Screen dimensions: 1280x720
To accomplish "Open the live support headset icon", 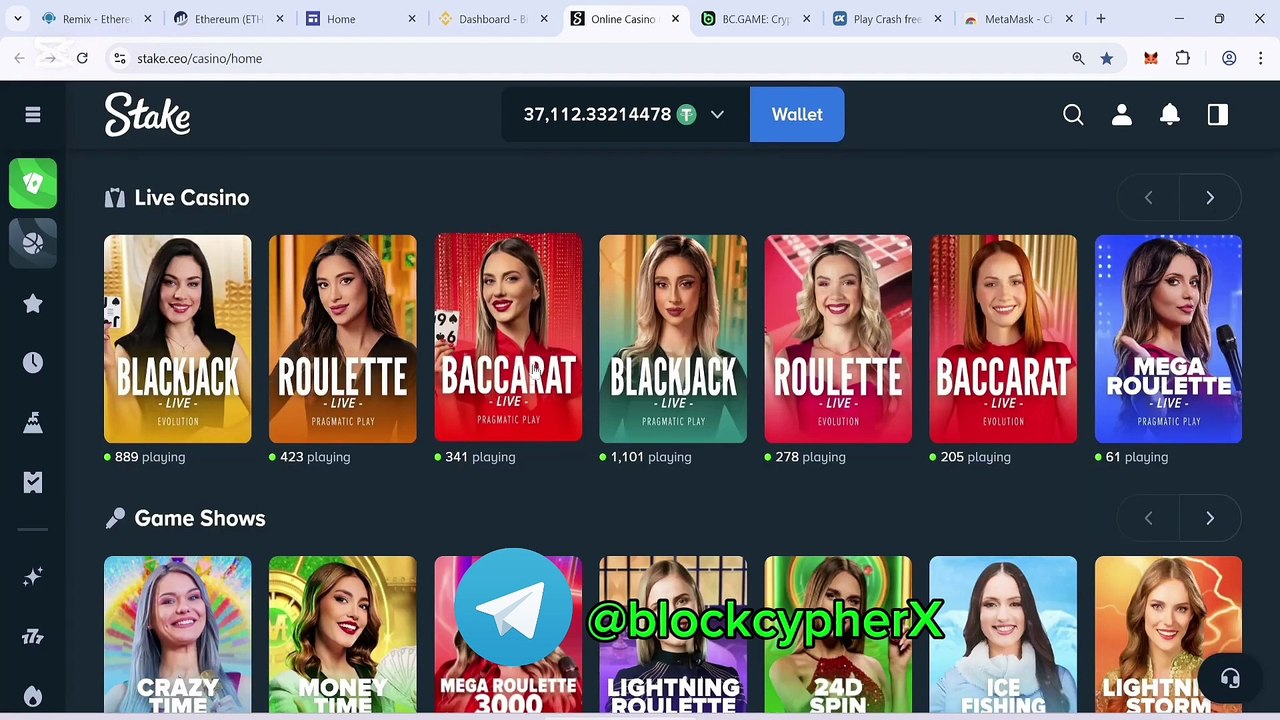I will tap(1230, 679).
